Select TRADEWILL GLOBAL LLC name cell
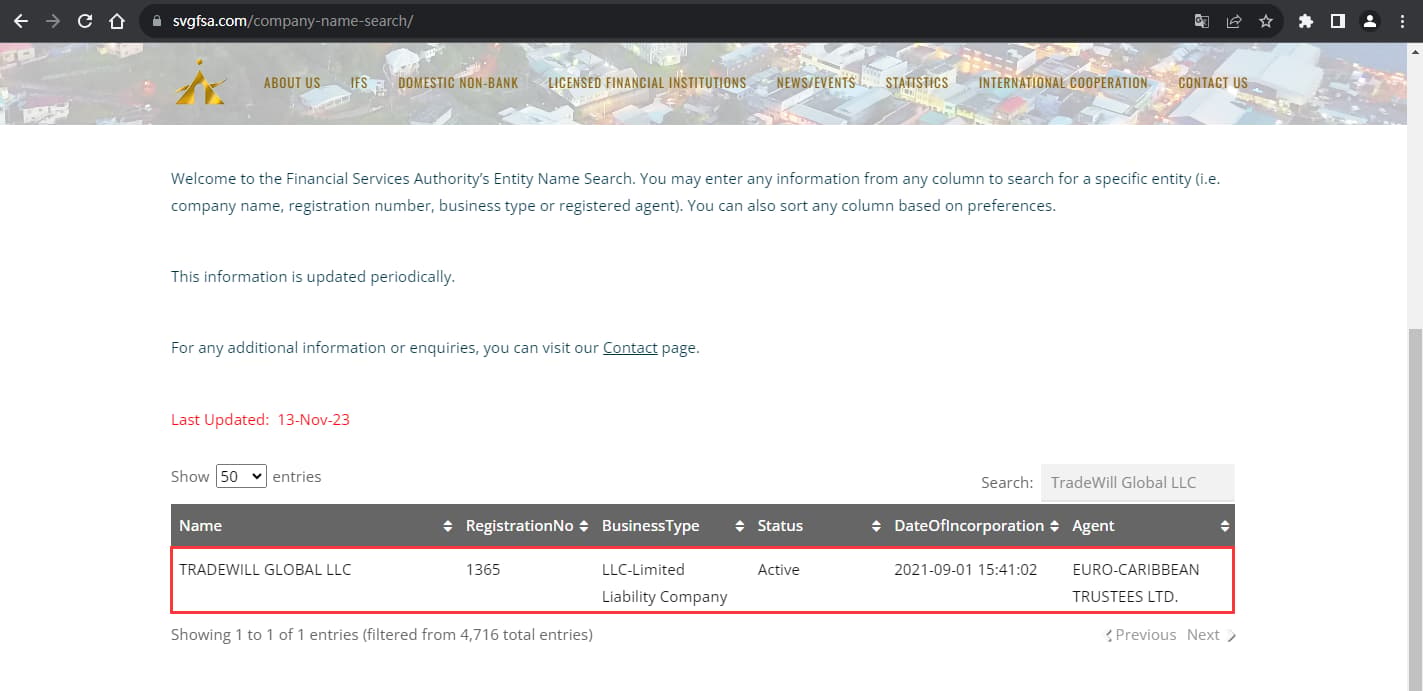This screenshot has width=1423, height=691. click(265, 570)
